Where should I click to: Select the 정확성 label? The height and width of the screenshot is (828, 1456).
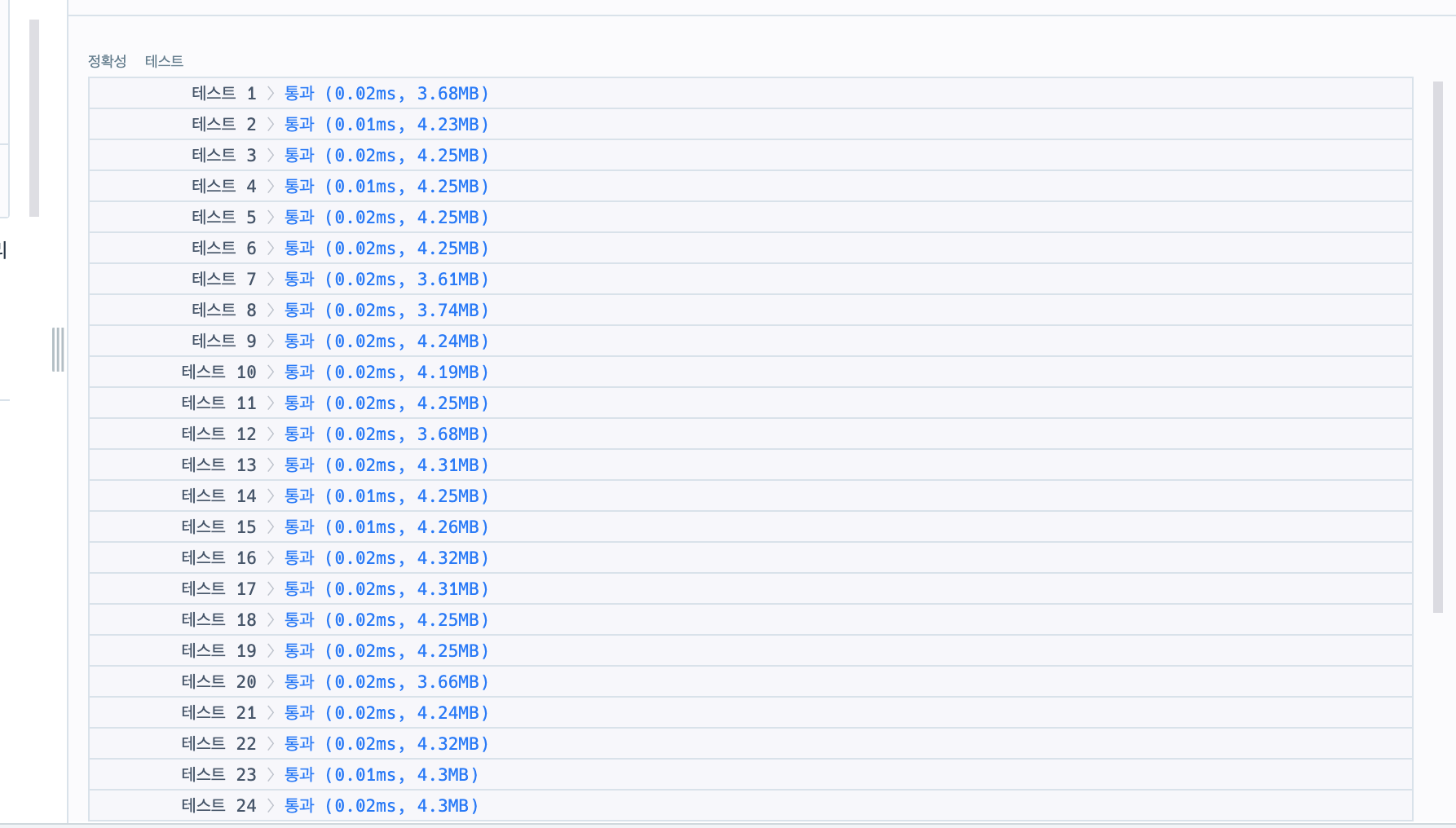(108, 61)
